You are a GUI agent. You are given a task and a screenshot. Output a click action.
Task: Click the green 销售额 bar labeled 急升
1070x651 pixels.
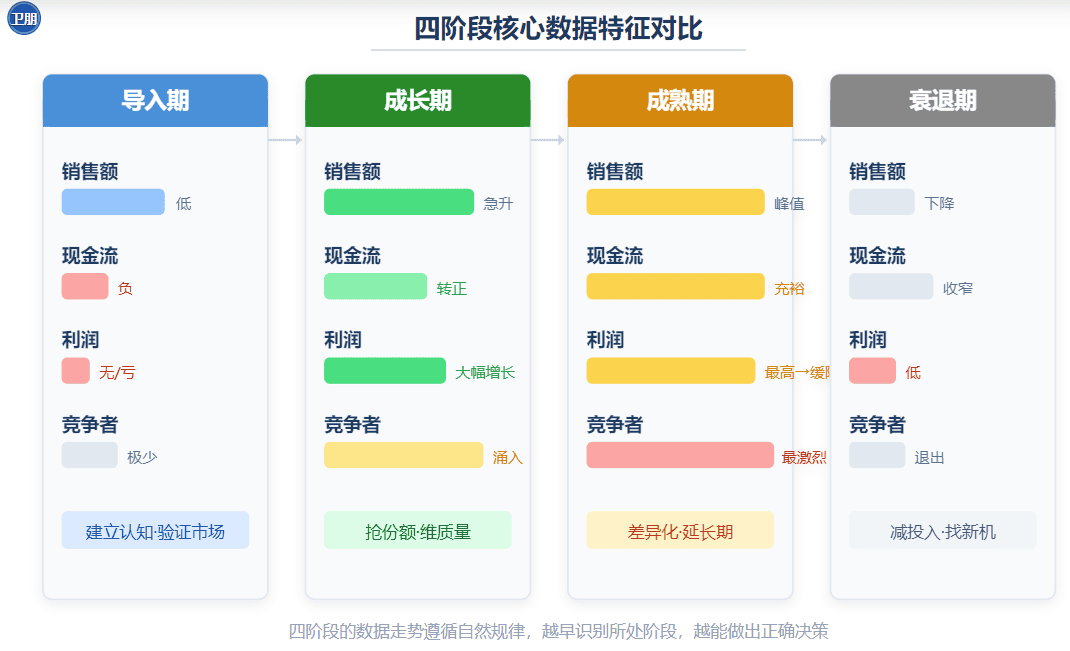399,202
